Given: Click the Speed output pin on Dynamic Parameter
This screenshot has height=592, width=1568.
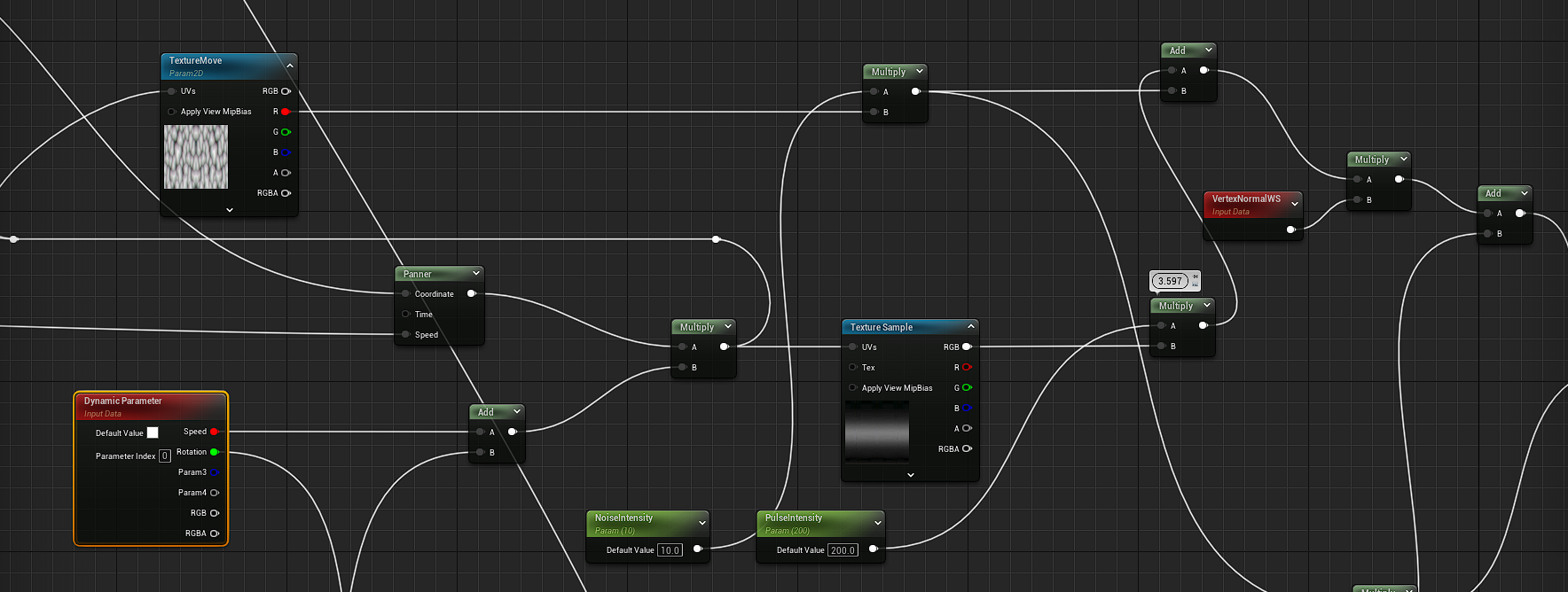Looking at the screenshot, I should [214, 432].
